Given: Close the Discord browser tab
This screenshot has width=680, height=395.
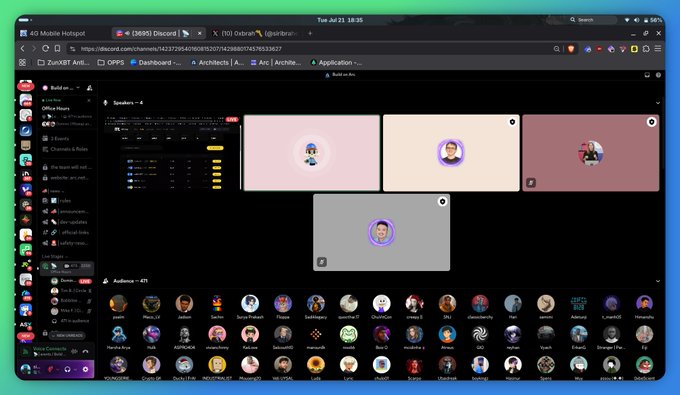Looking at the screenshot, I should (x=199, y=33).
